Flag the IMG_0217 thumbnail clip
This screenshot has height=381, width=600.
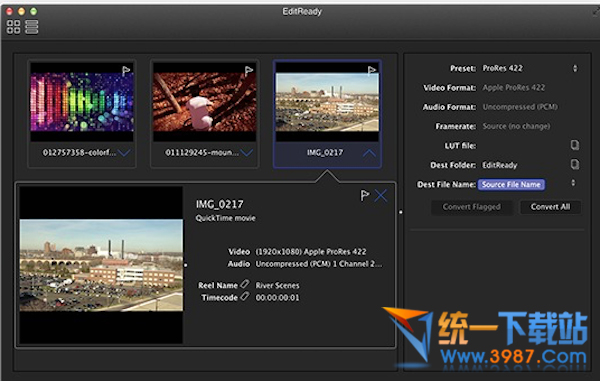(x=372, y=71)
